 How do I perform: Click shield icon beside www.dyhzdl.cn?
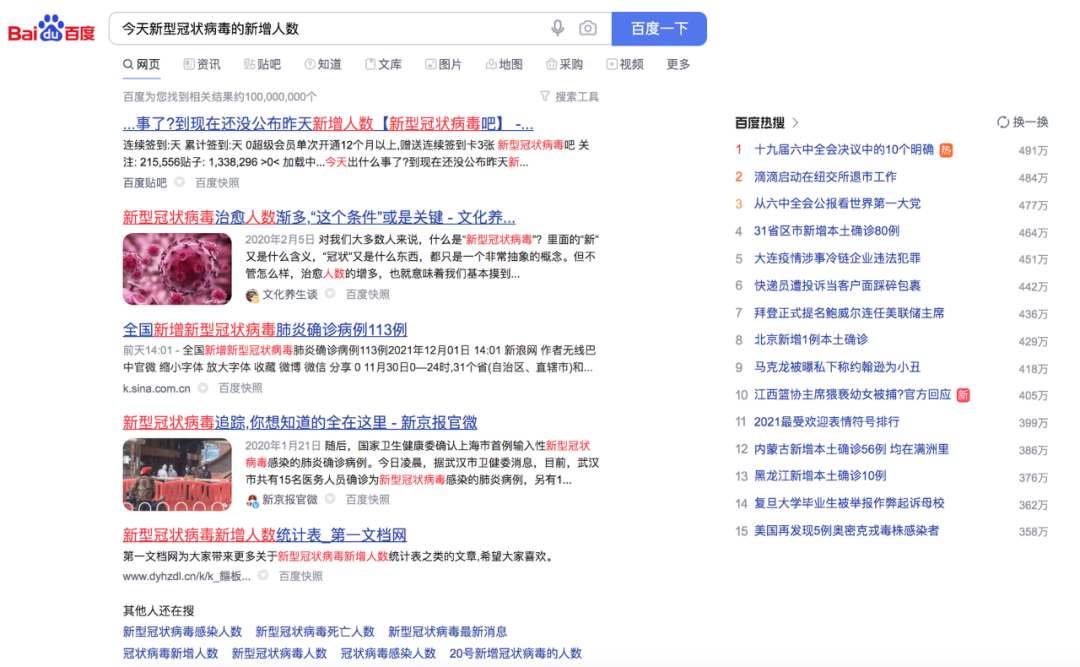coord(263,575)
